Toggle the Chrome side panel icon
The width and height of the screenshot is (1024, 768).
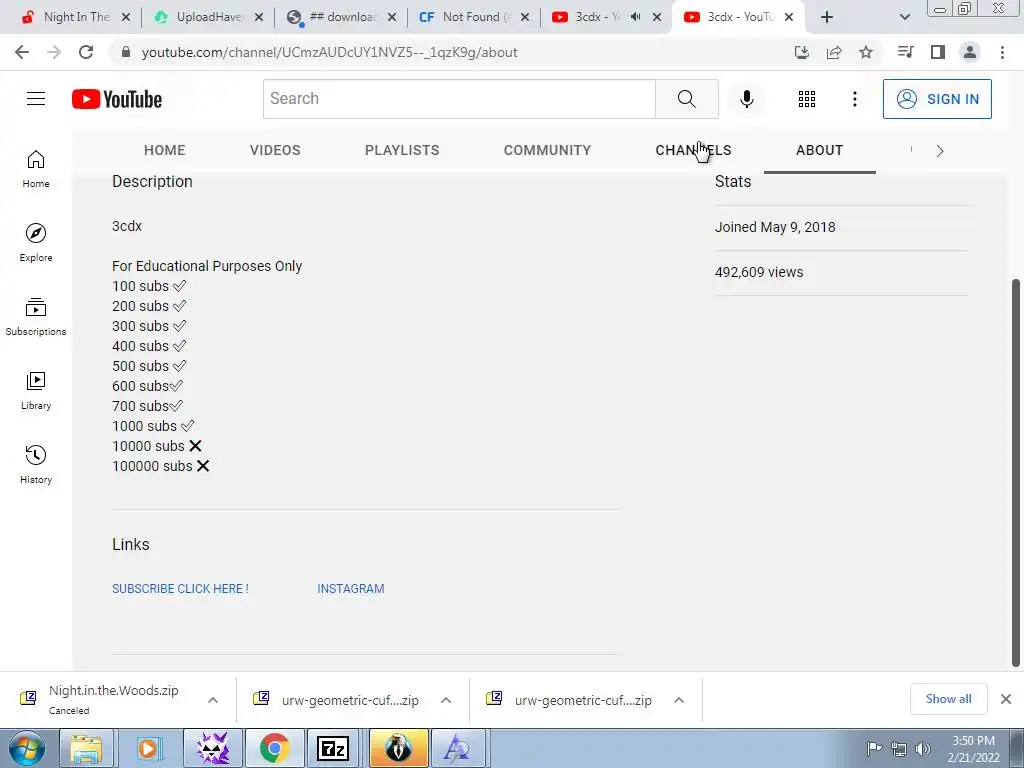click(938, 52)
